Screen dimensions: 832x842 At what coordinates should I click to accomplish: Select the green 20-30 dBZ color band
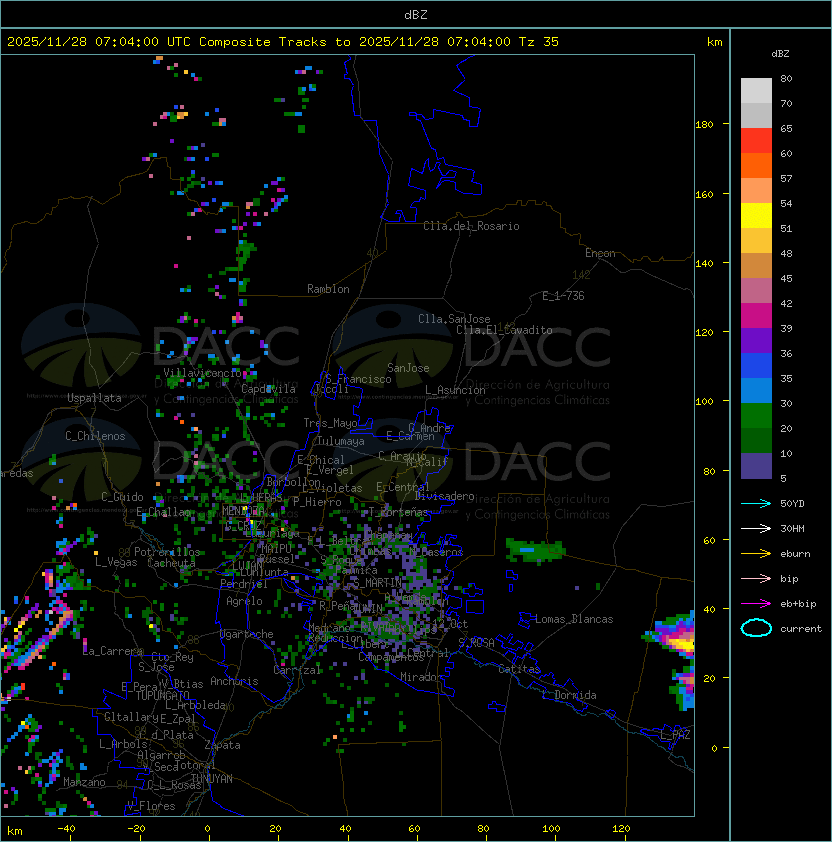click(x=756, y=416)
